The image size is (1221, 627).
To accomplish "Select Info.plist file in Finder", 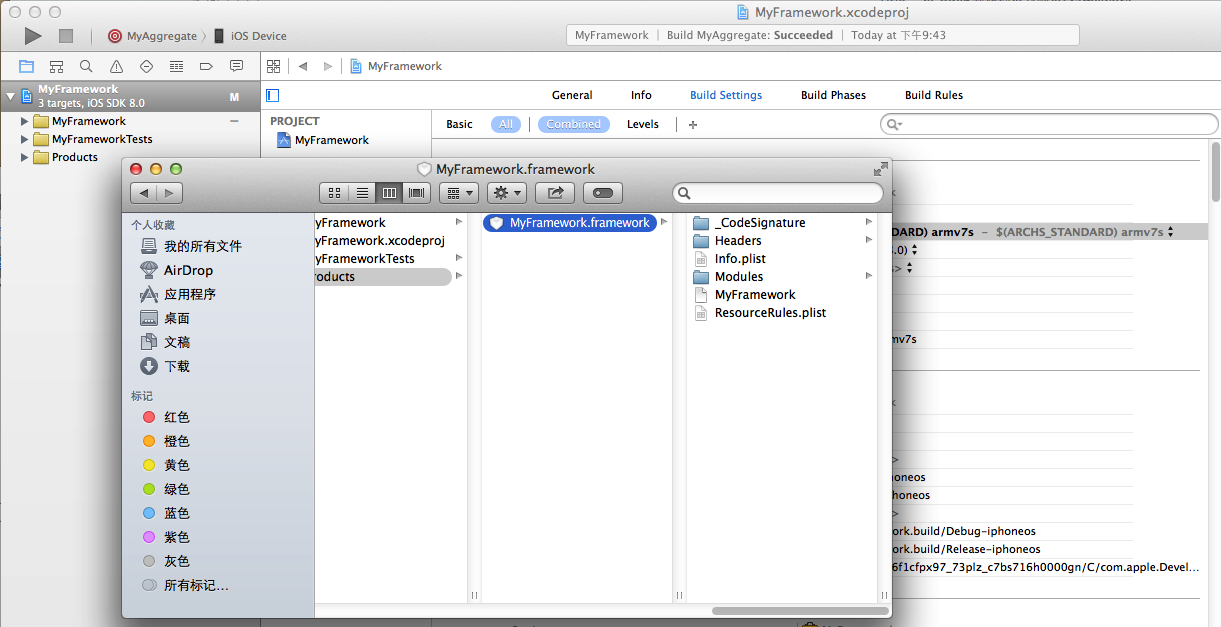I will tap(730, 259).
